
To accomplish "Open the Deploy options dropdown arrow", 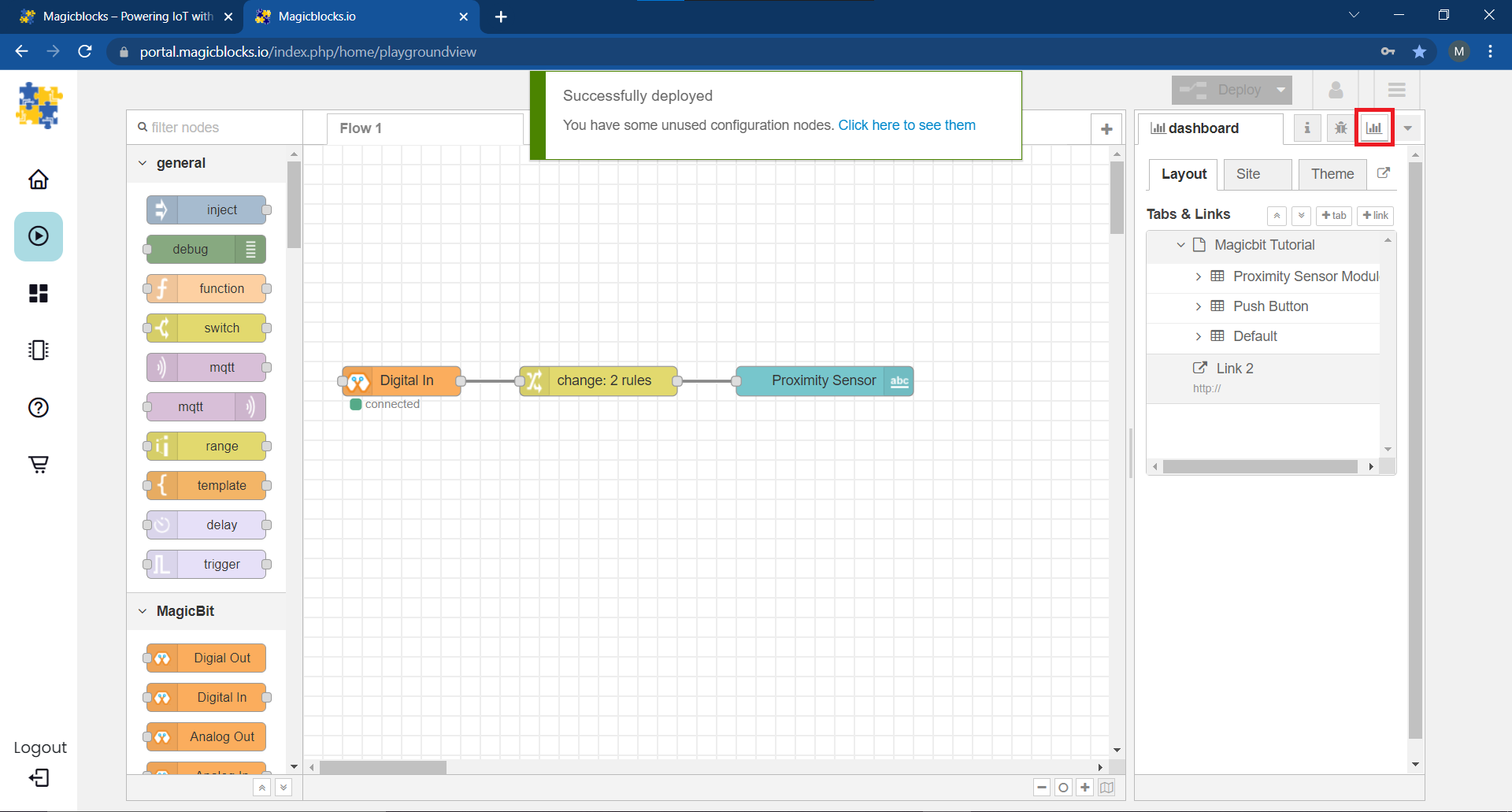I will tap(1281, 90).
